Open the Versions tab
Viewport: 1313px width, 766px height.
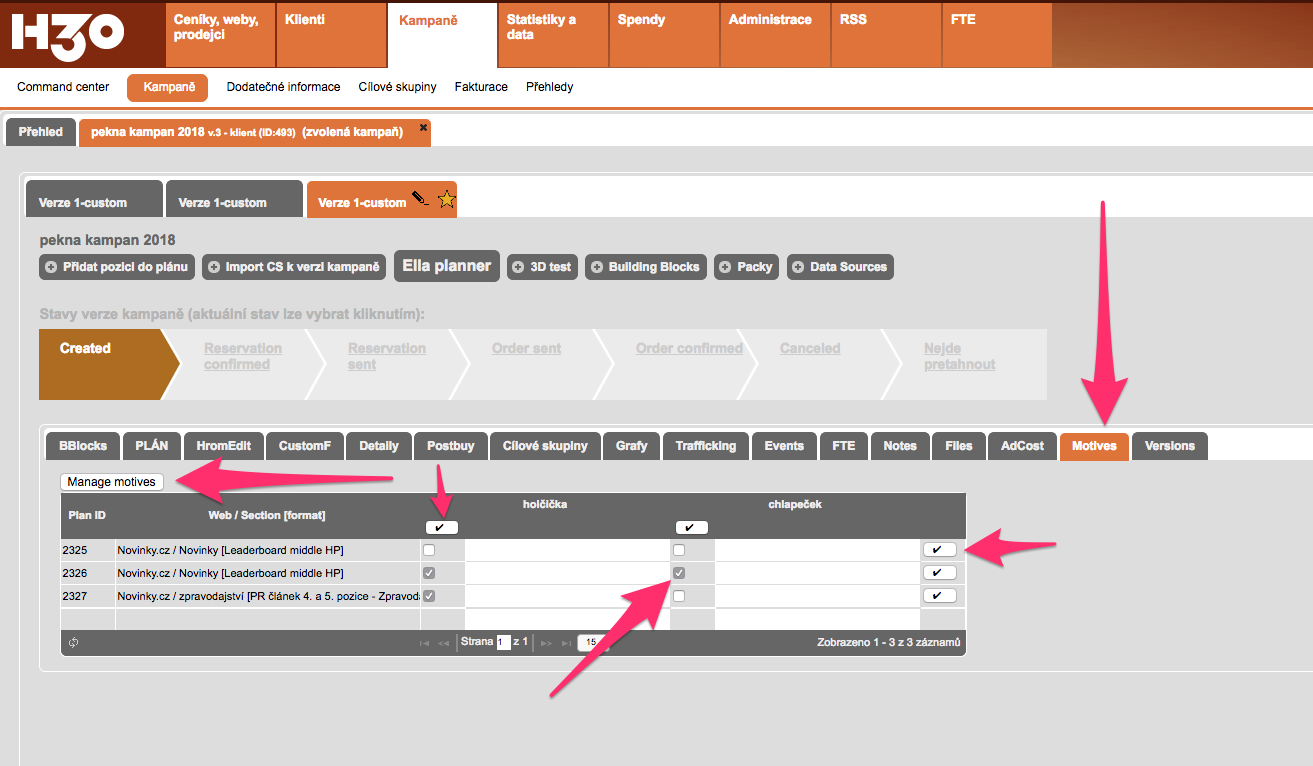click(x=1169, y=446)
